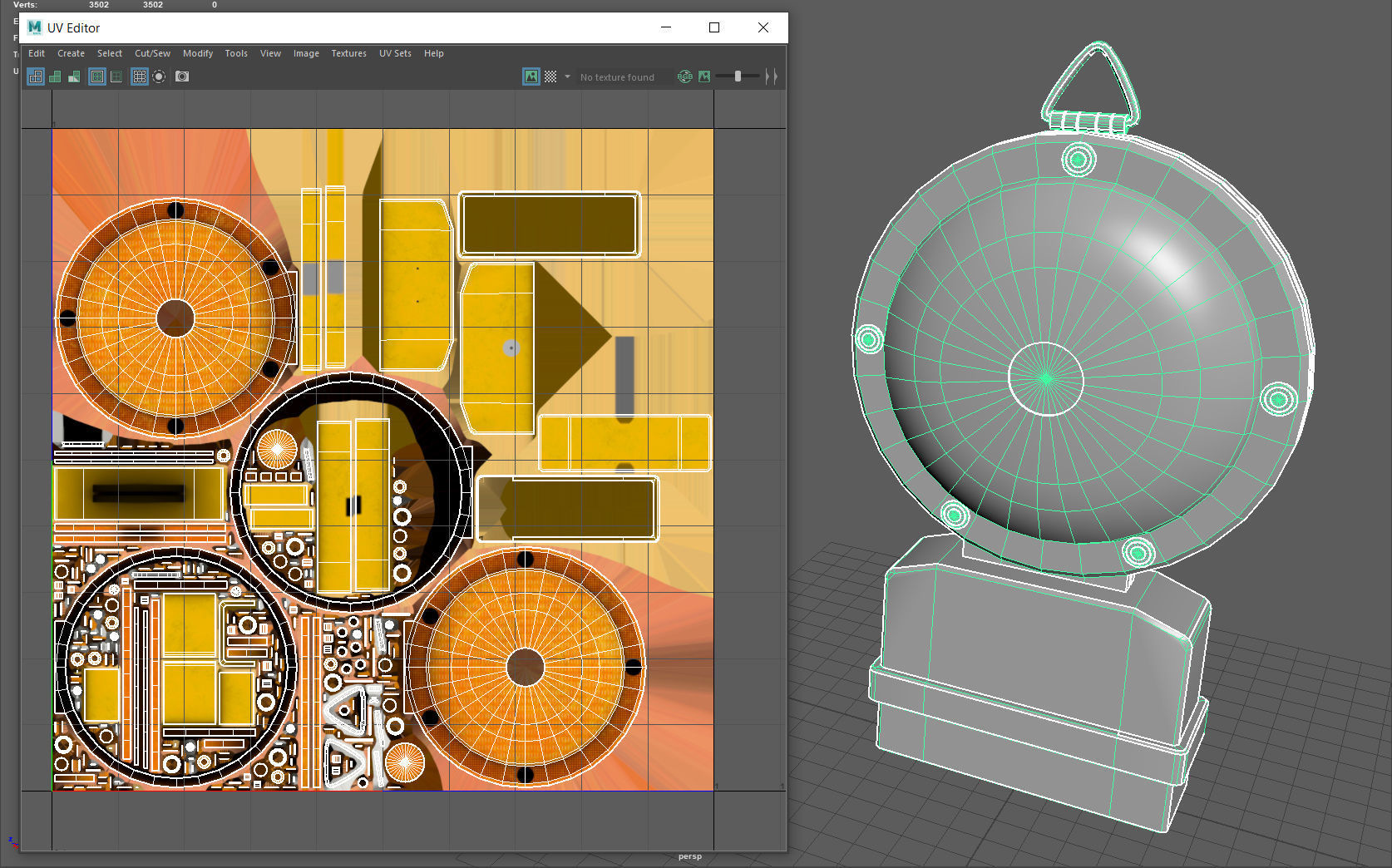Image resolution: width=1392 pixels, height=868 pixels.
Task: Open the Image menu
Action: (x=306, y=53)
